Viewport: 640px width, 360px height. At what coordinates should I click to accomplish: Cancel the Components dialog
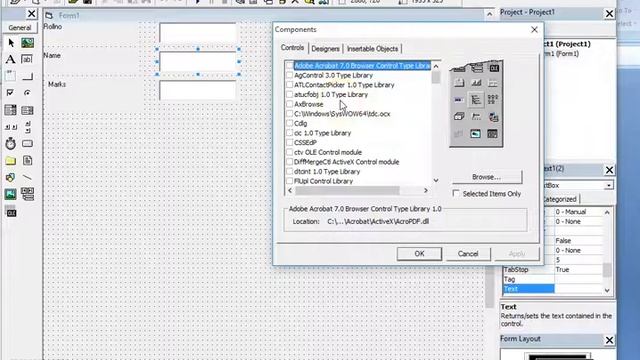pyautogui.click(x=468, y=253)
